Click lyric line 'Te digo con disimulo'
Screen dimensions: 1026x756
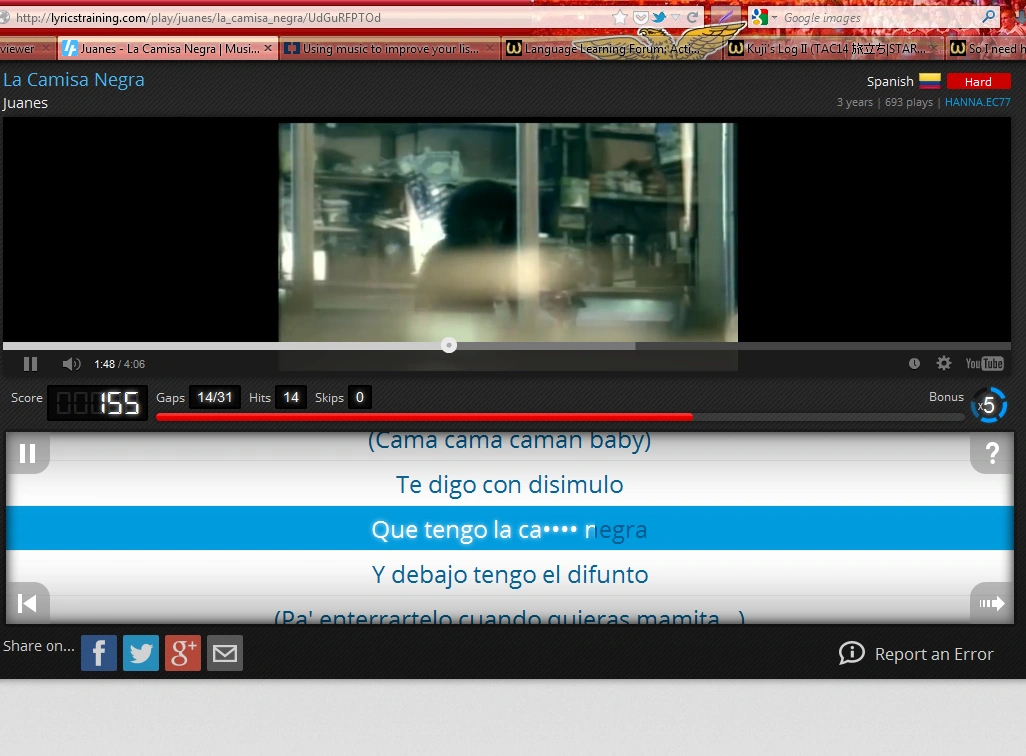(510, 485)
